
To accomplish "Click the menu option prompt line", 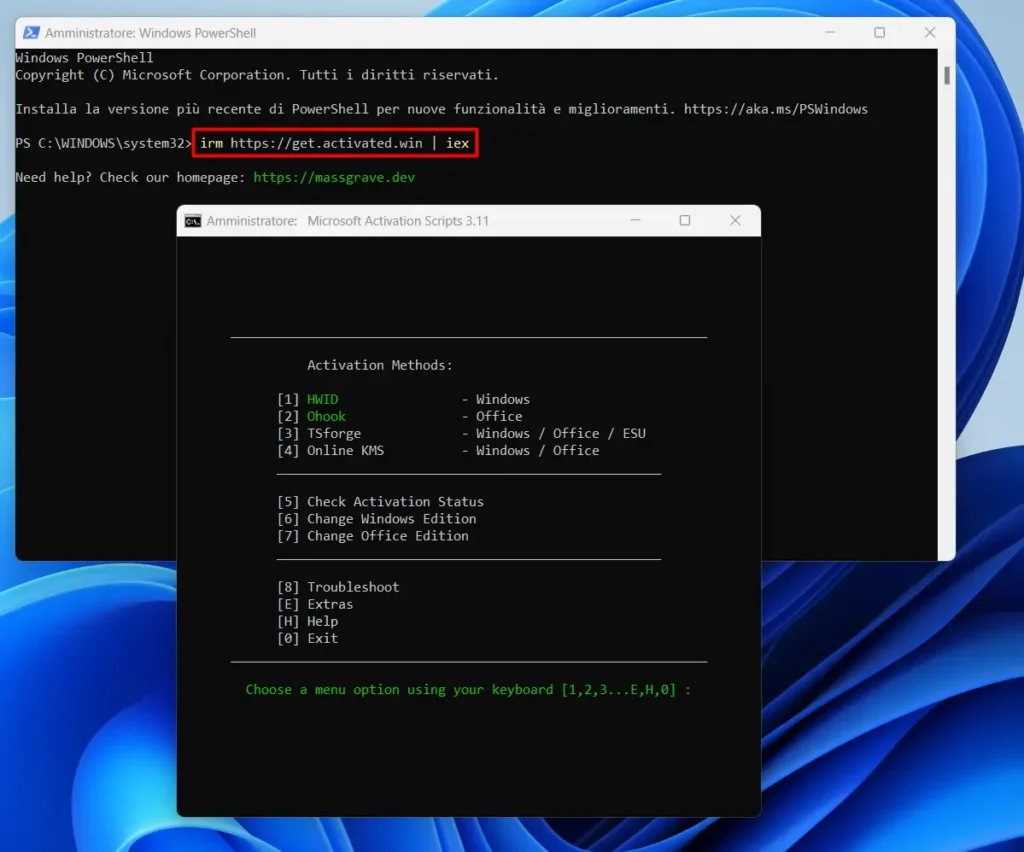I will pyautogui.click(x=468, y=689).
